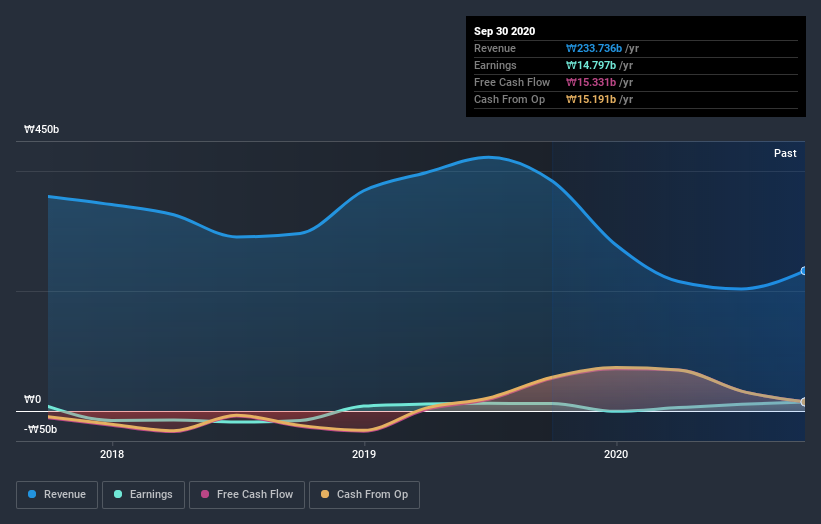This screenshot has width=821, height=524.
Task: Click the ₩15.331b free cash flow value
Action: (591, 83)
